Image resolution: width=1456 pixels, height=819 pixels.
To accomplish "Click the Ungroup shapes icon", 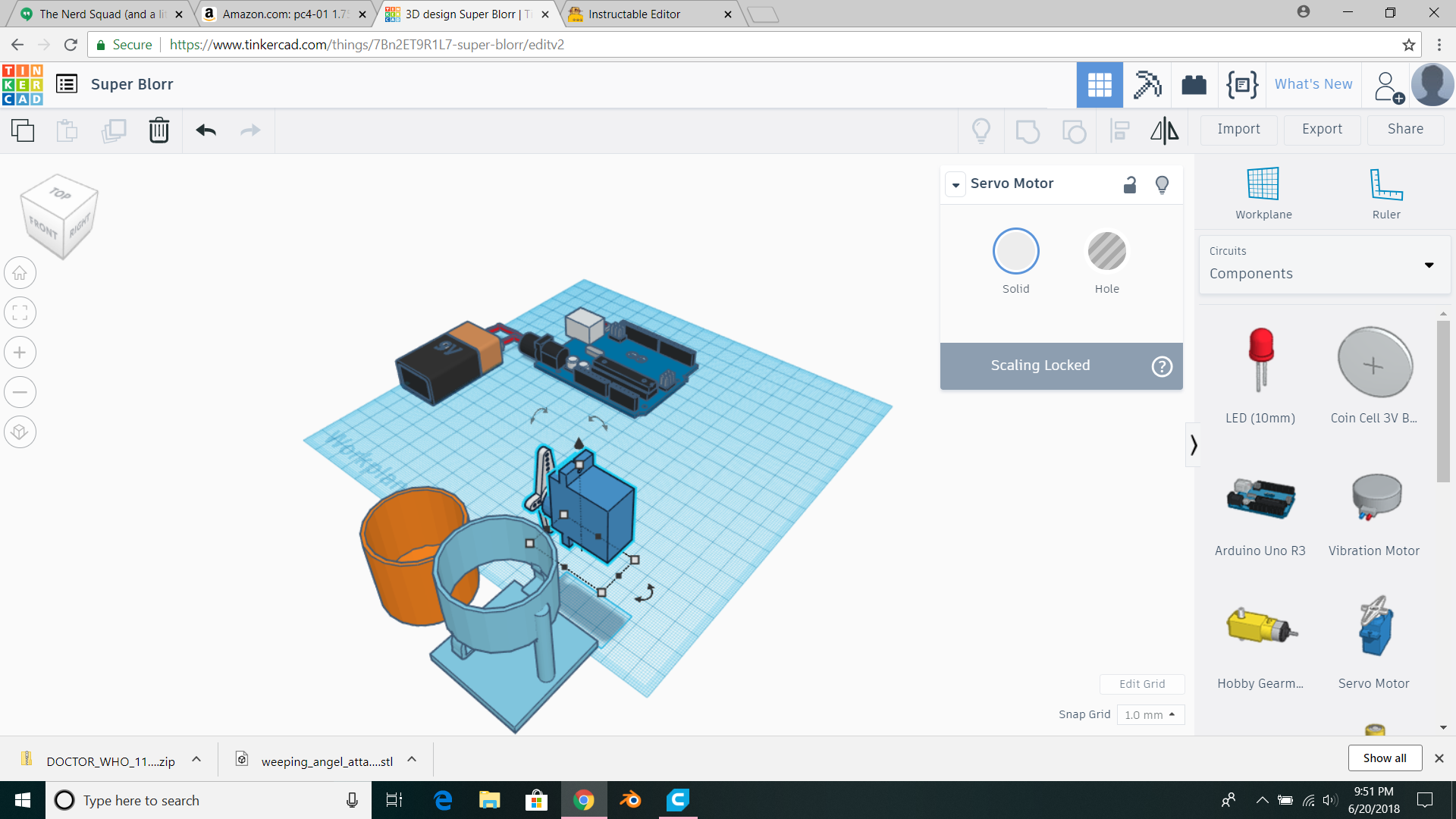I will point(1074,130).
